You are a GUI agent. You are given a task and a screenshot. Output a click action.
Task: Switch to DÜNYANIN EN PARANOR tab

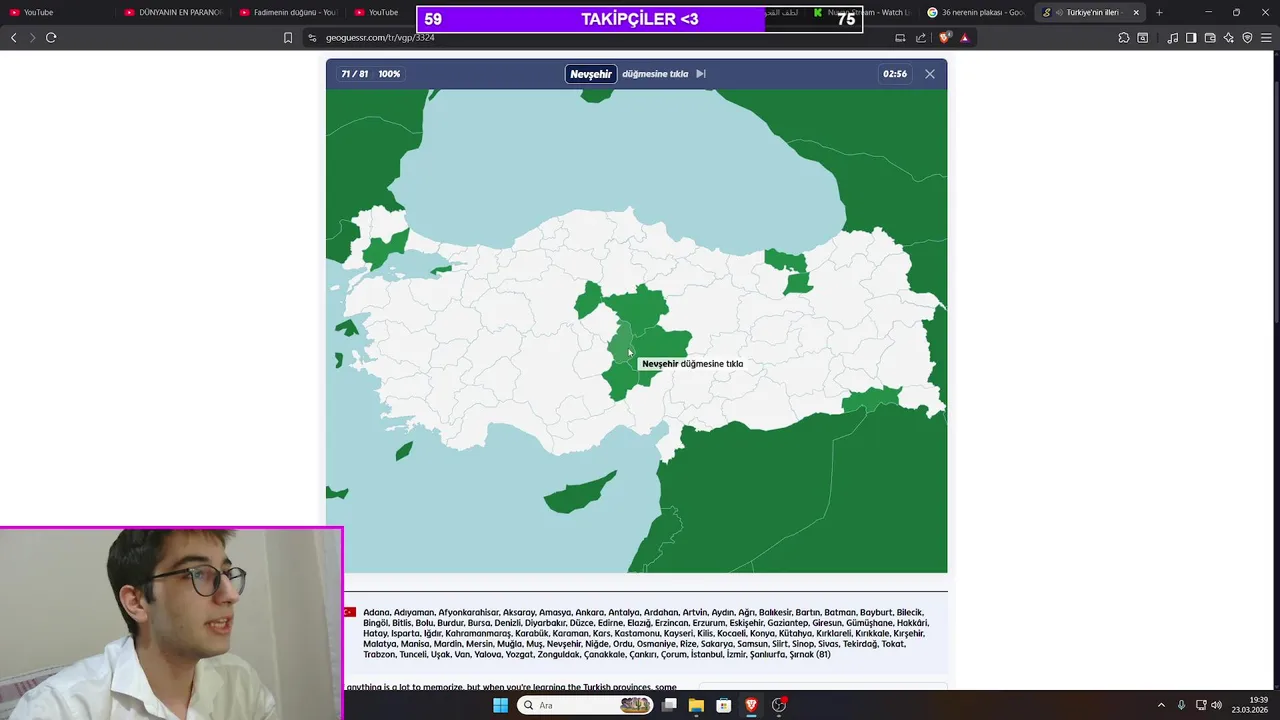pyautogui.click(x=172, y=12)
